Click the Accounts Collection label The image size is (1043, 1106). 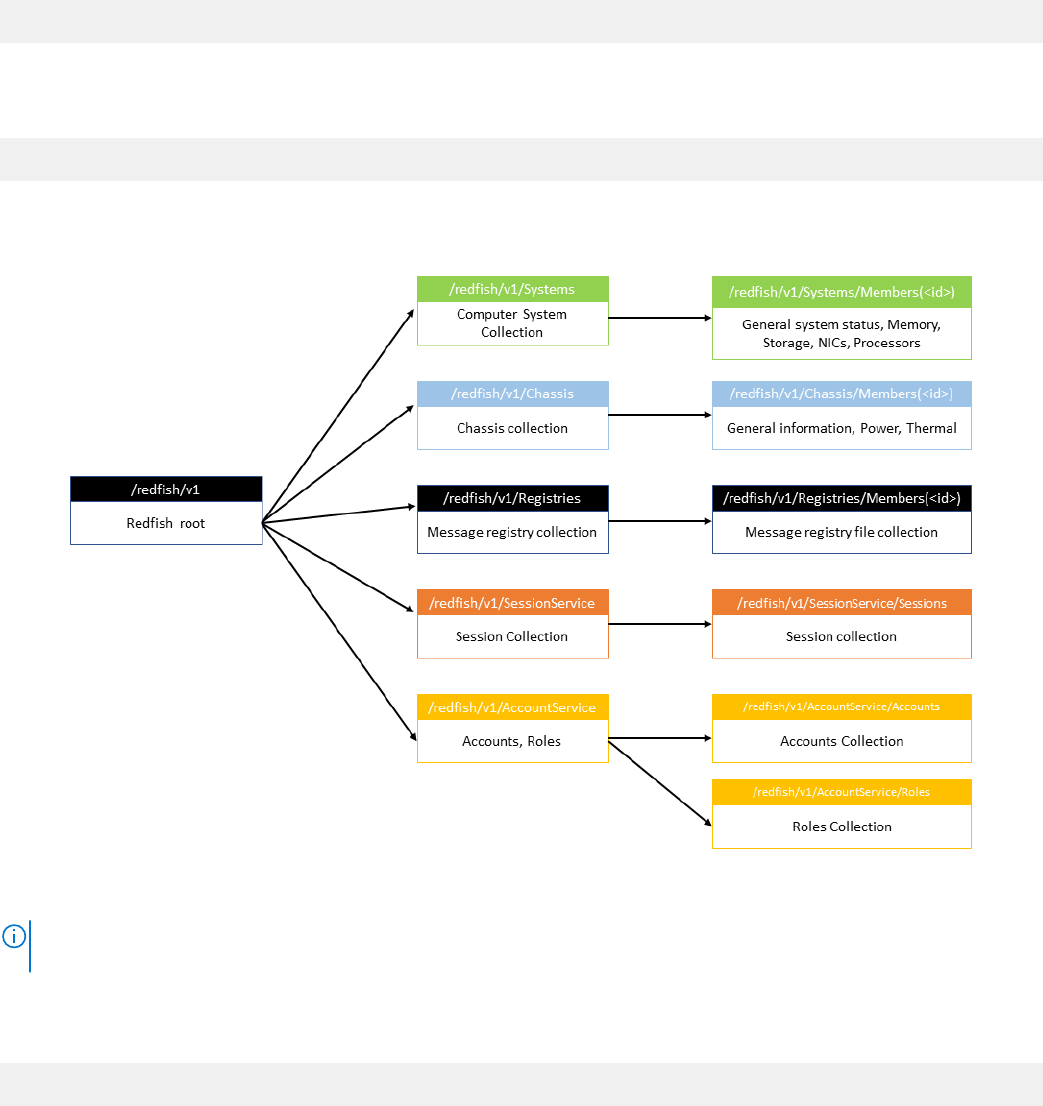[x=841, y=741]
